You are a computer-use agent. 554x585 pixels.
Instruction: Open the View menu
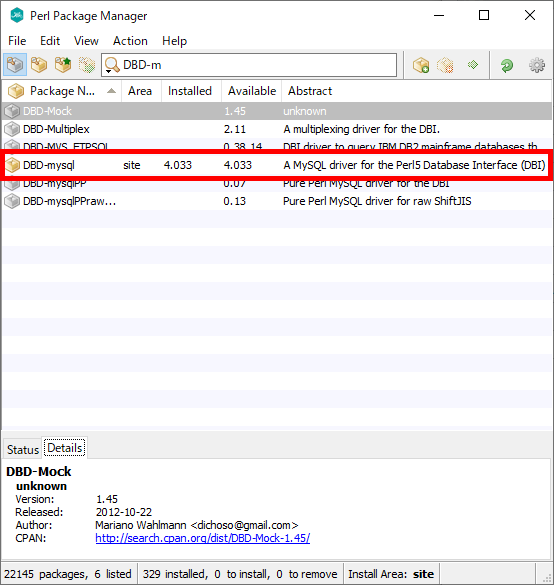click(x=86, y=41)
